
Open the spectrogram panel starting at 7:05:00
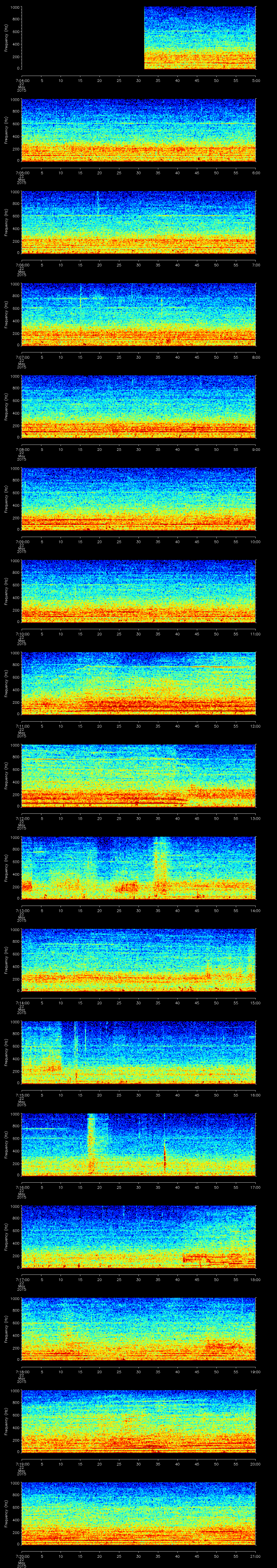tap(139, 130)
